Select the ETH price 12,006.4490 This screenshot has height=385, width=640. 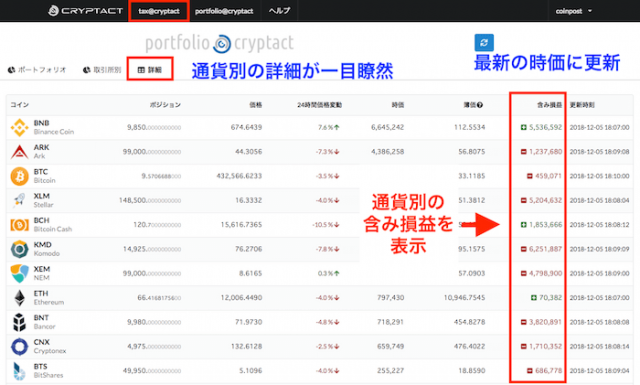point(241,298)
